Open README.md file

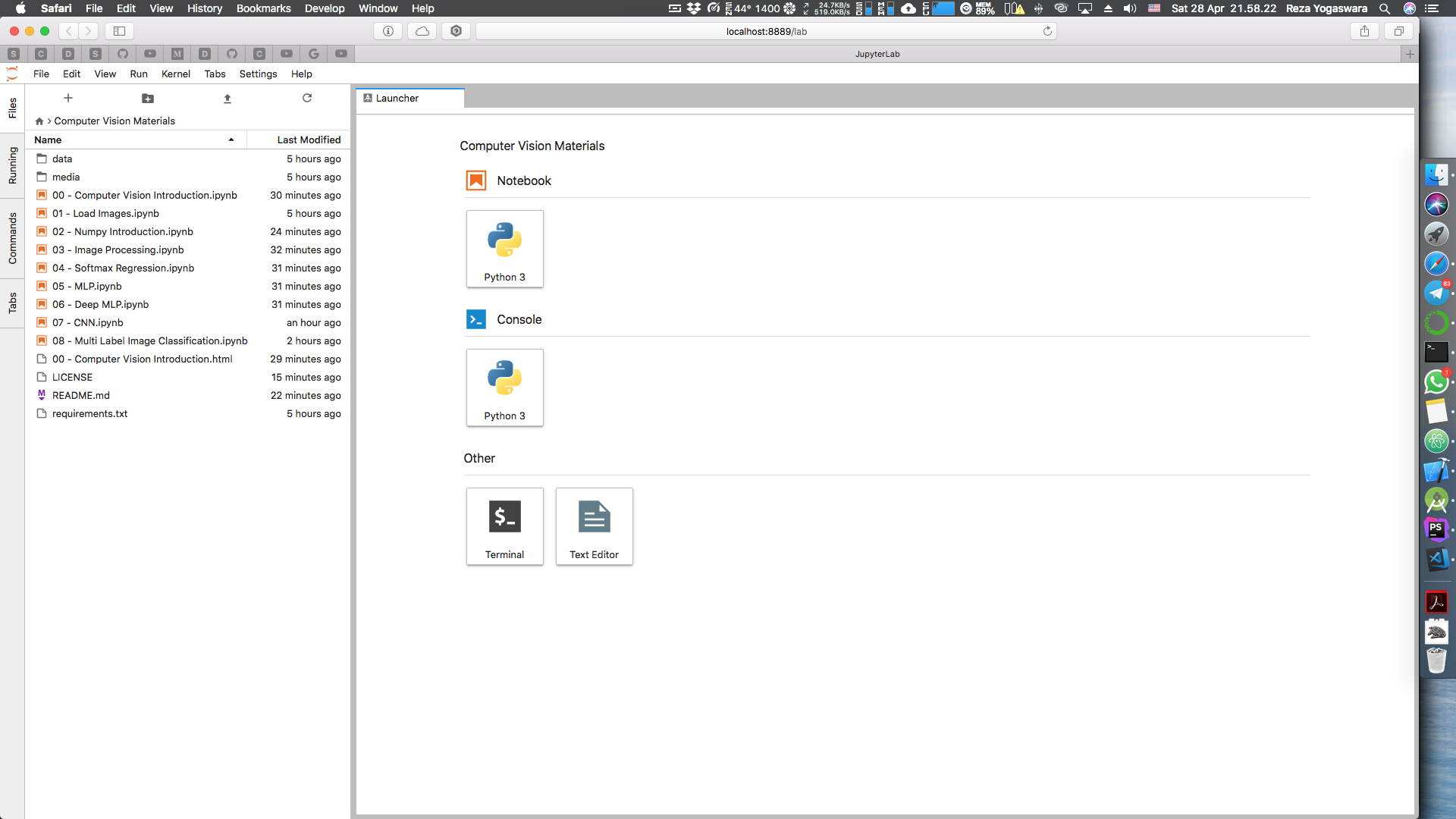pos(81,395)
